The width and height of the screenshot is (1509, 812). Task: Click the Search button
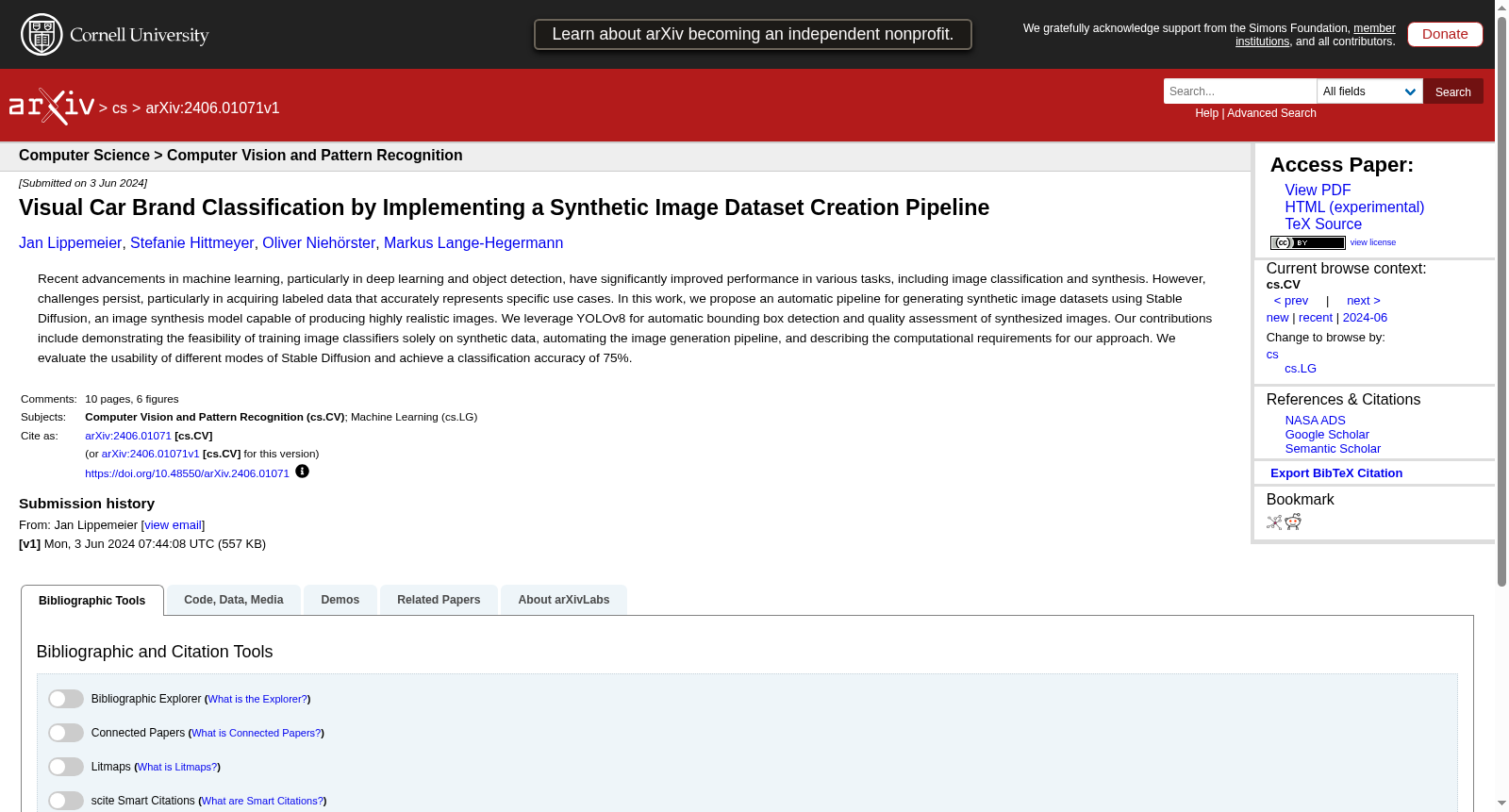click(1453, 91)
